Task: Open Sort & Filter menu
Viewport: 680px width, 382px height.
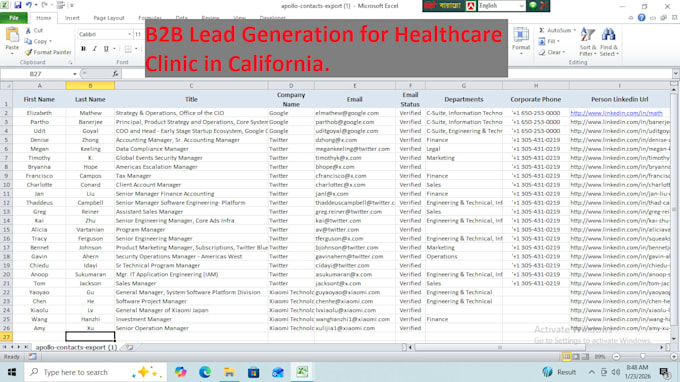Action: coord(588,41)
